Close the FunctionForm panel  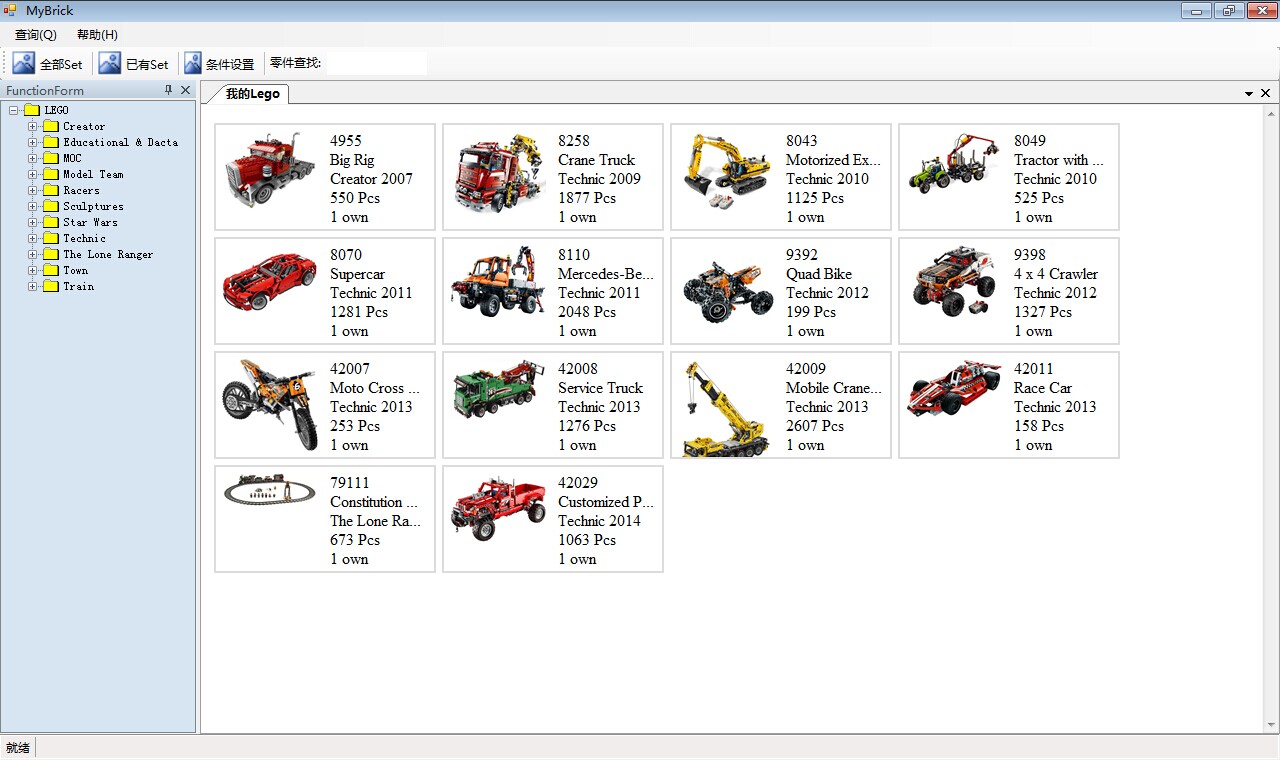(185, 90)
